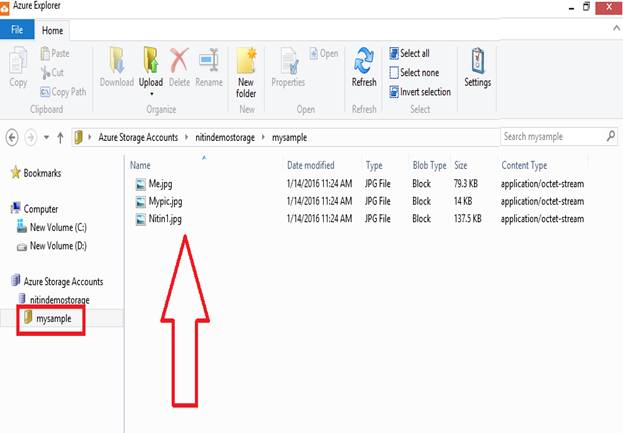This screenshot has width=623, height=433.
Task: Click the Cut scissors button
Action: click(x=52, y=72)
